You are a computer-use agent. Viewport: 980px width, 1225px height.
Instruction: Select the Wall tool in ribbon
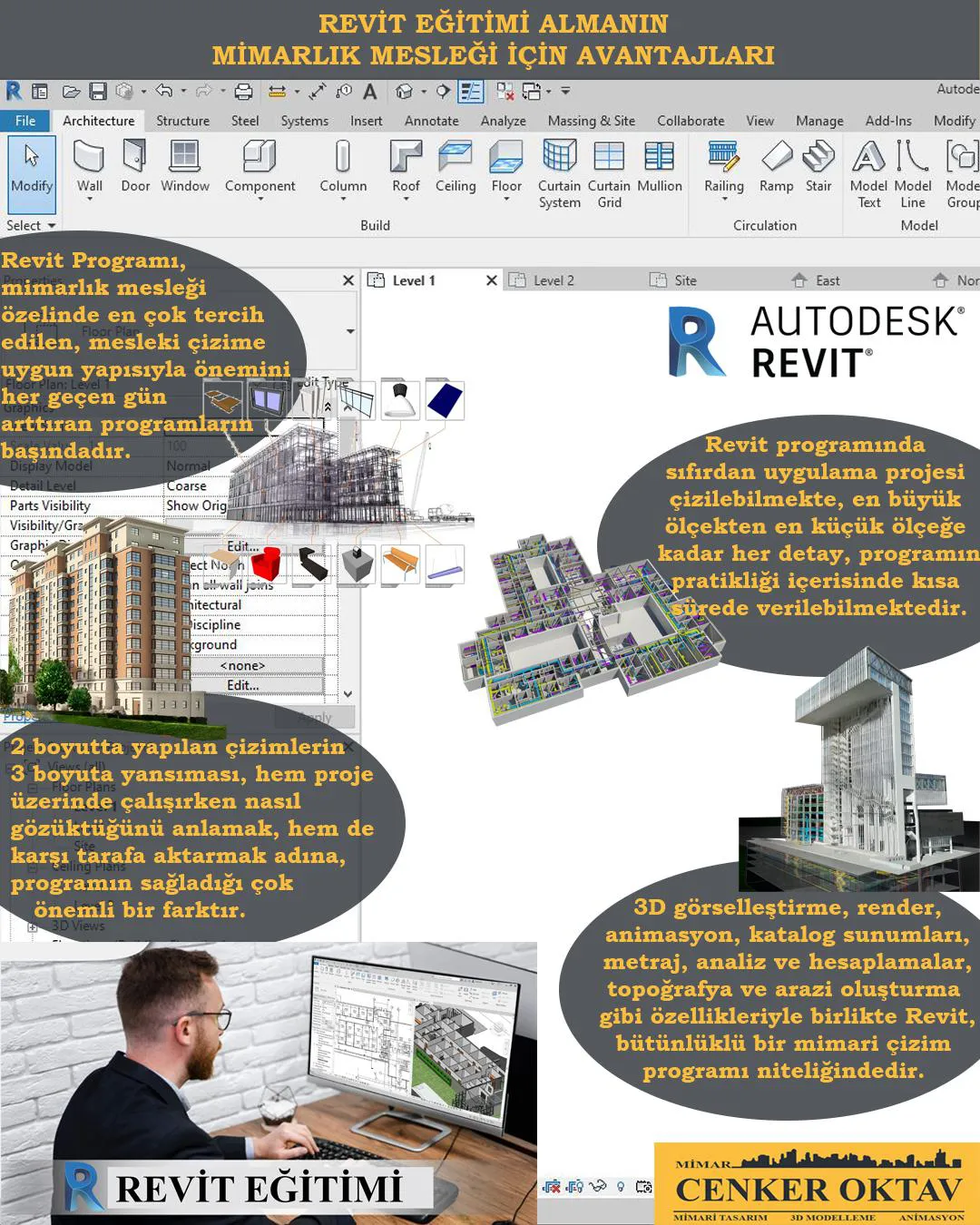[89, 168]
